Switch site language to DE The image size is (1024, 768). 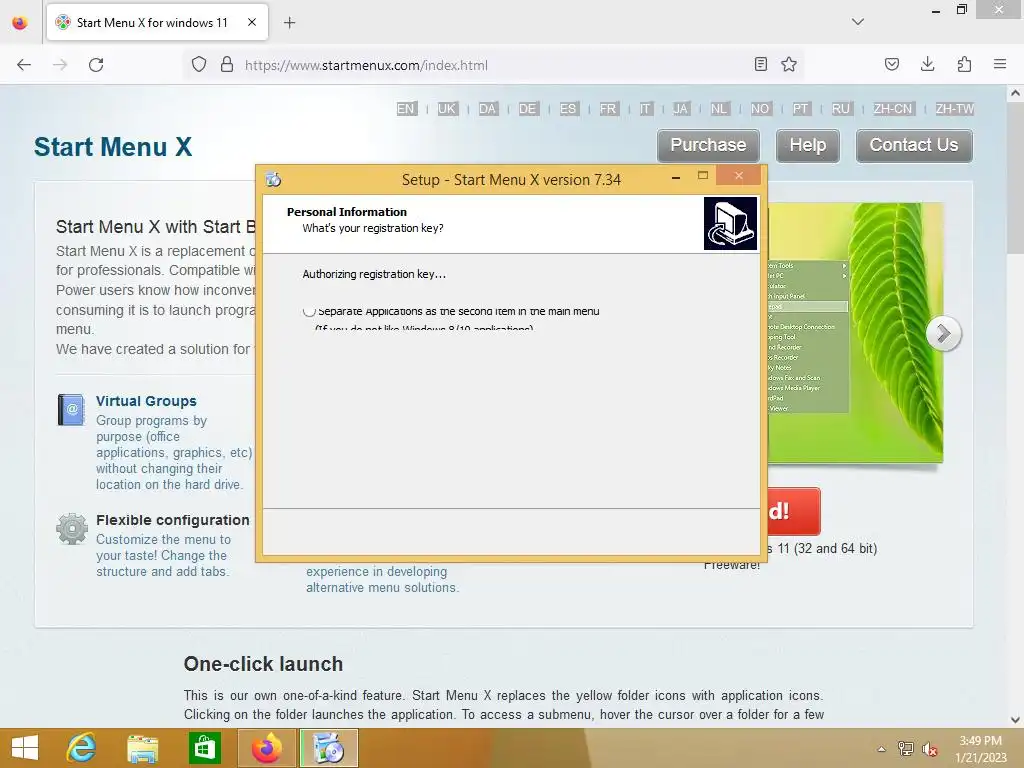528,108
